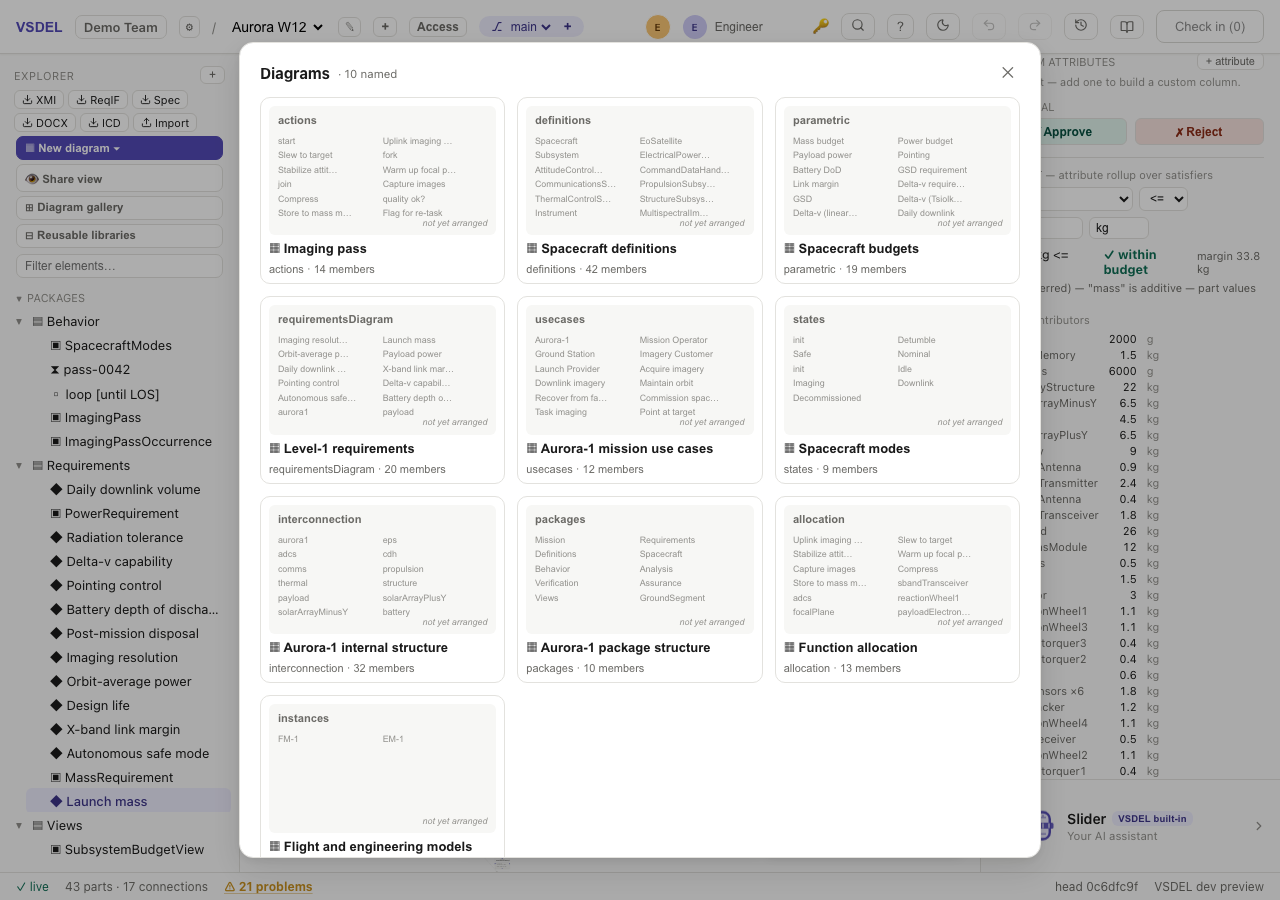Open the Spacecraft modes diagram card
1280x900 pixels.
(897, 389)
